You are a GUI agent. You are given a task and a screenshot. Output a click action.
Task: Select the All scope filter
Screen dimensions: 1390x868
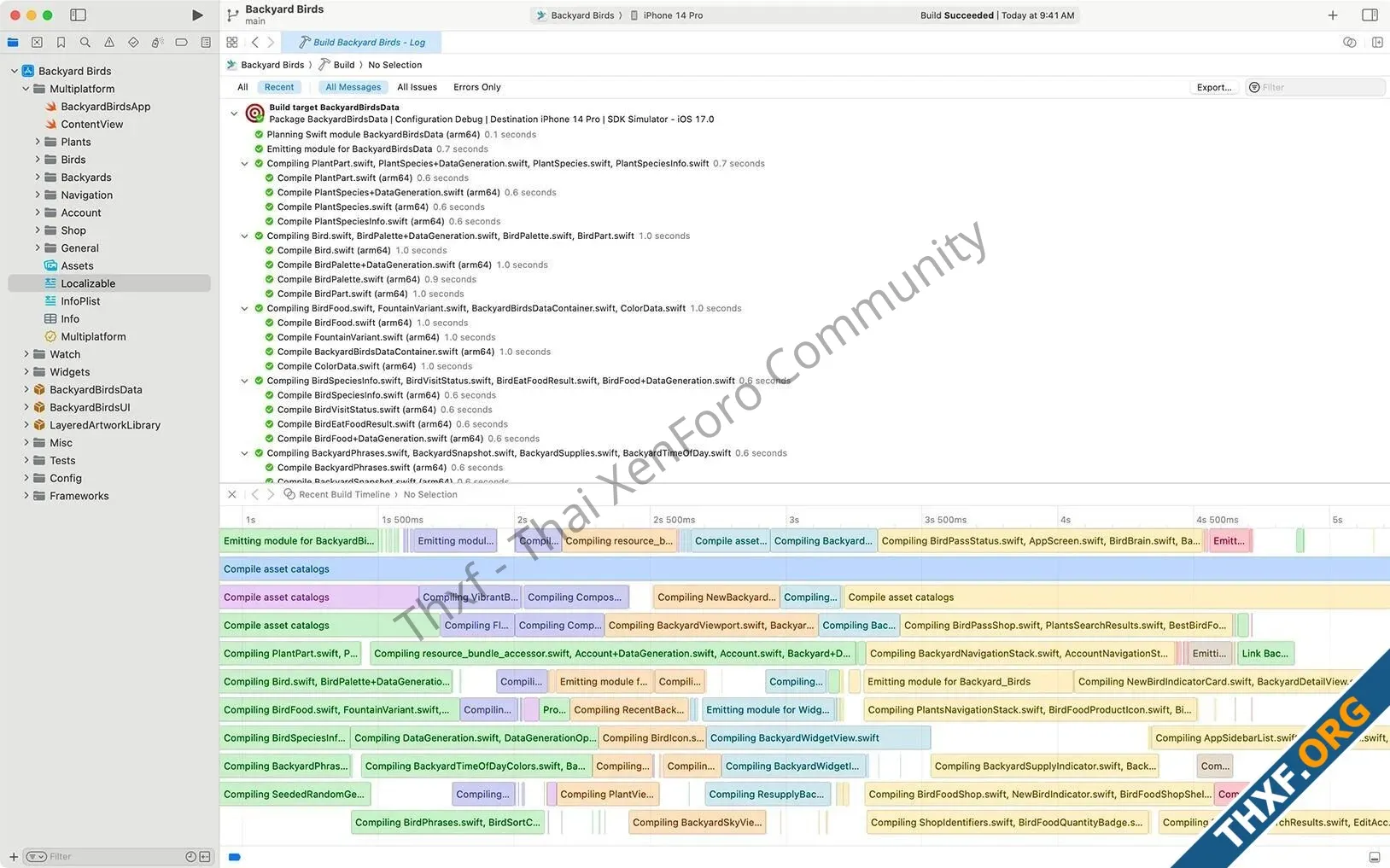242,87
